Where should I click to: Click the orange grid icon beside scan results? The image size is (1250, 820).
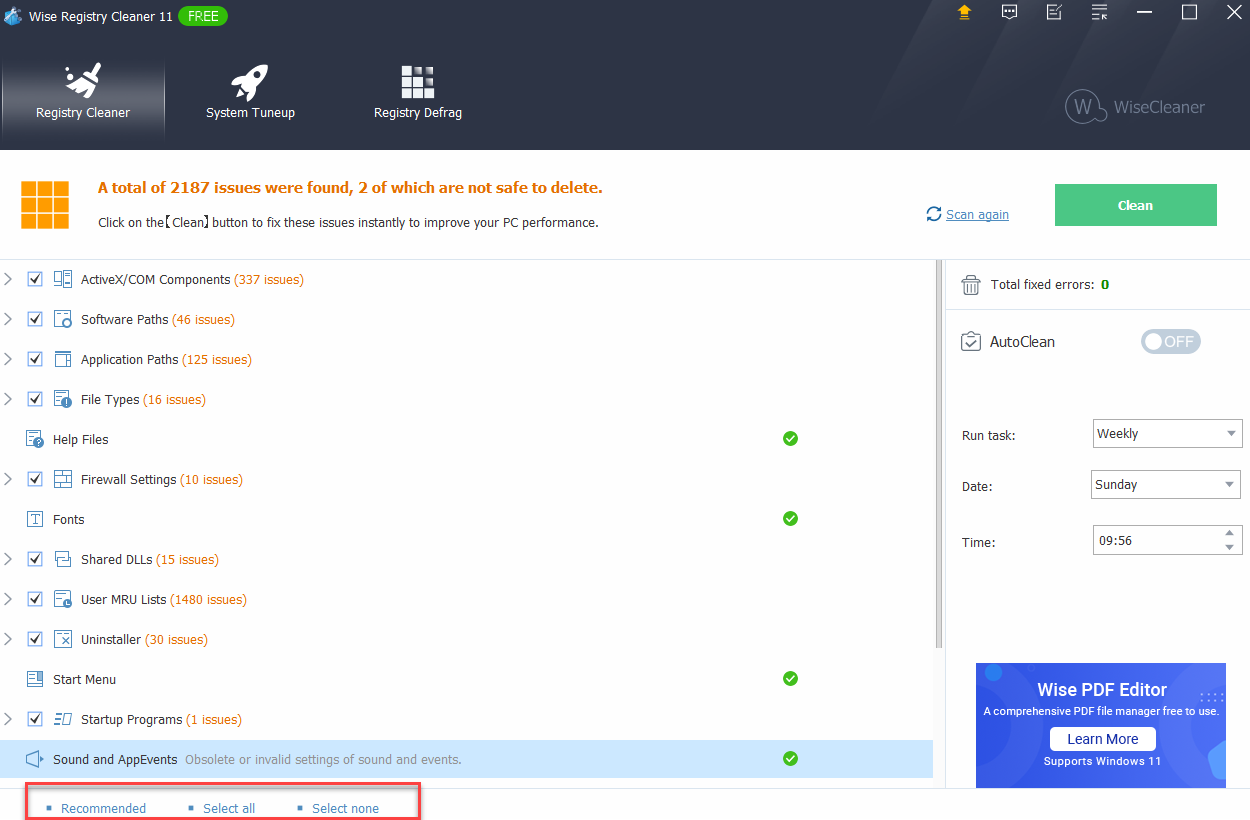click(x=45, y=205)
